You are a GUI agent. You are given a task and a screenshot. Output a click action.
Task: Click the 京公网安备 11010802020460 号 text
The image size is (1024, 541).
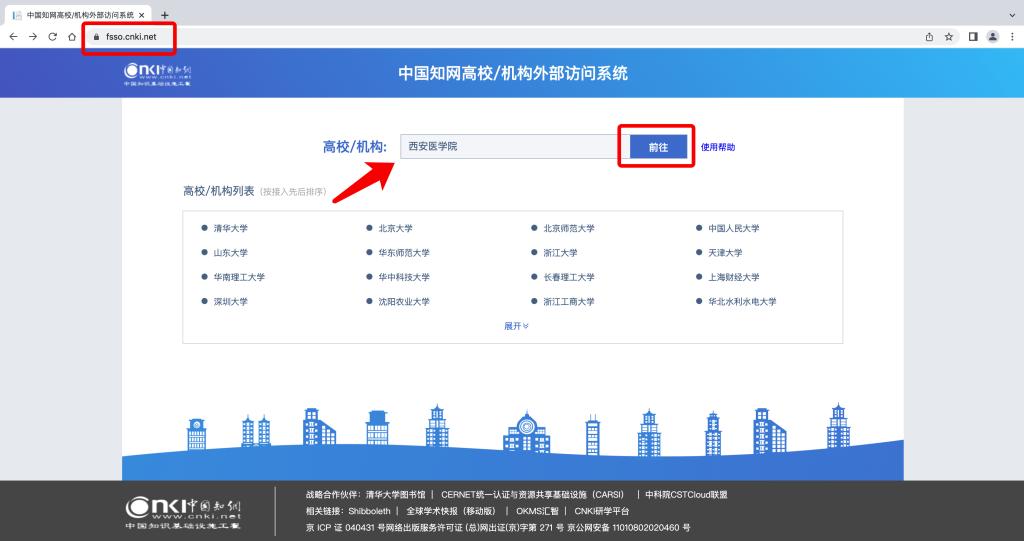[628, 527]
